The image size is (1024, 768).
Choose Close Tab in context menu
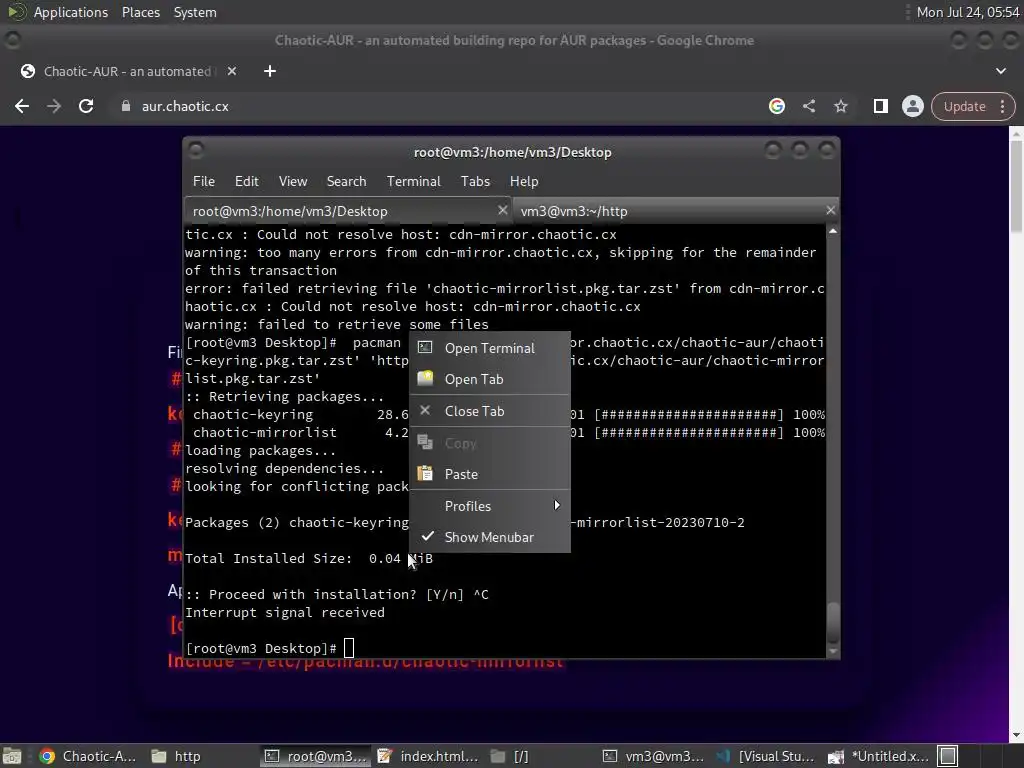click(490, 411)
